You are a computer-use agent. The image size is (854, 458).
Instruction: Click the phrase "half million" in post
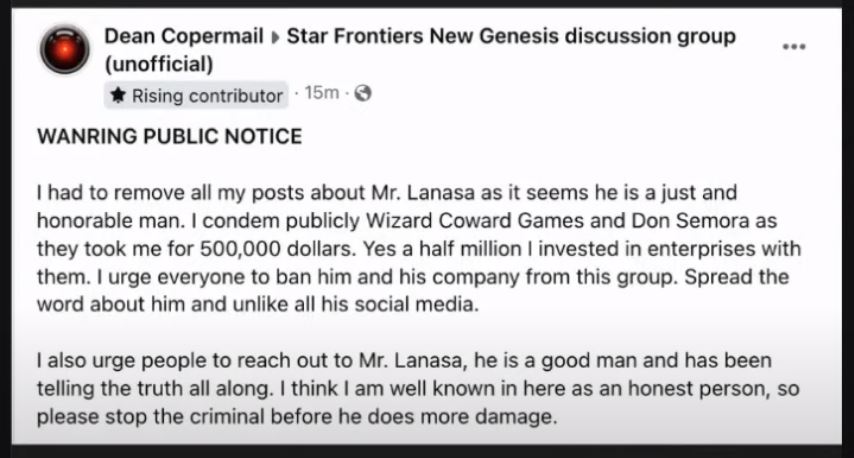point(464,249)
